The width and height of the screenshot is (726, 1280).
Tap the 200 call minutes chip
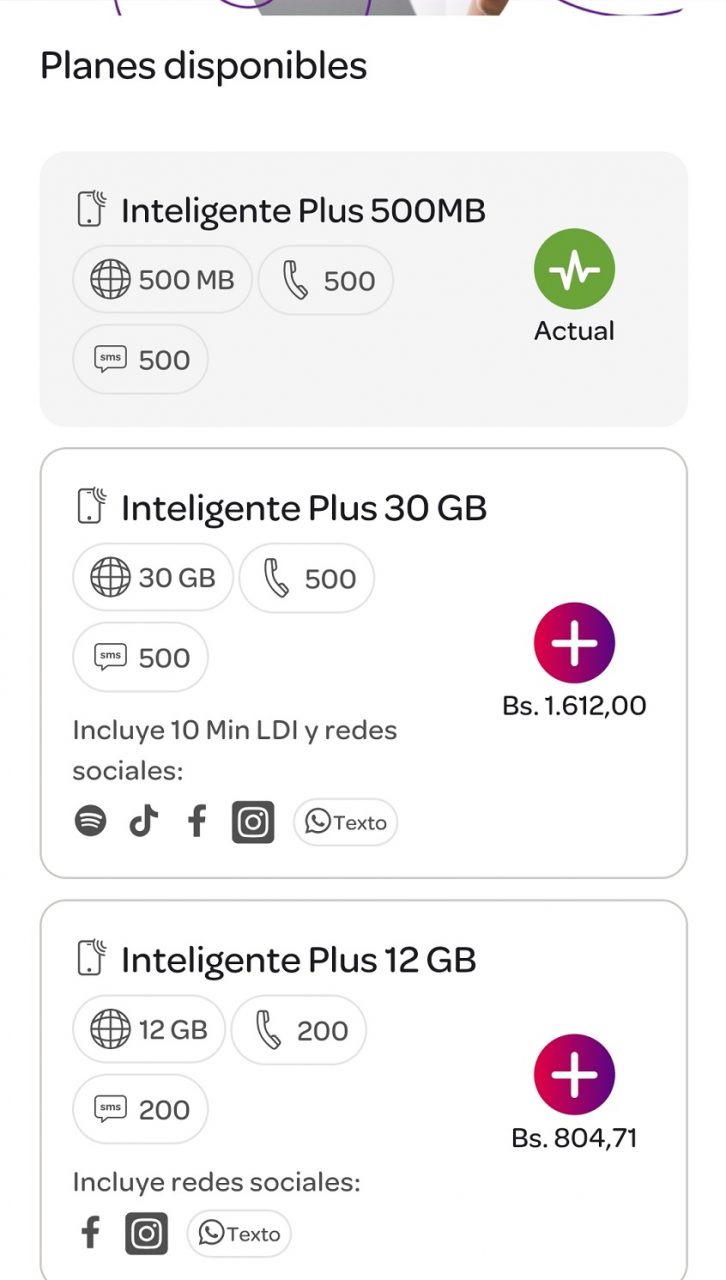click(298, 1030)
